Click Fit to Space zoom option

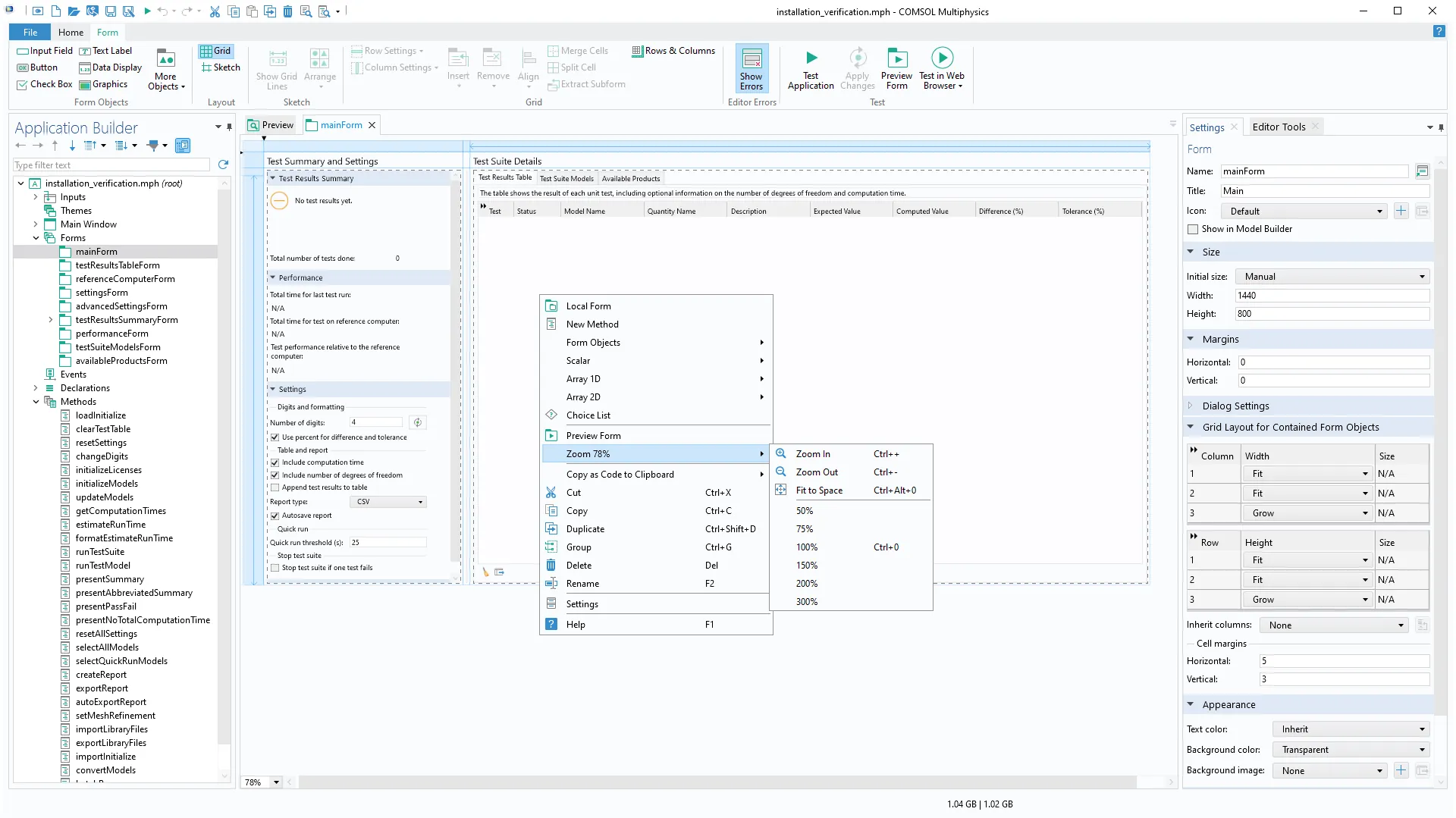tap(818, 490)
